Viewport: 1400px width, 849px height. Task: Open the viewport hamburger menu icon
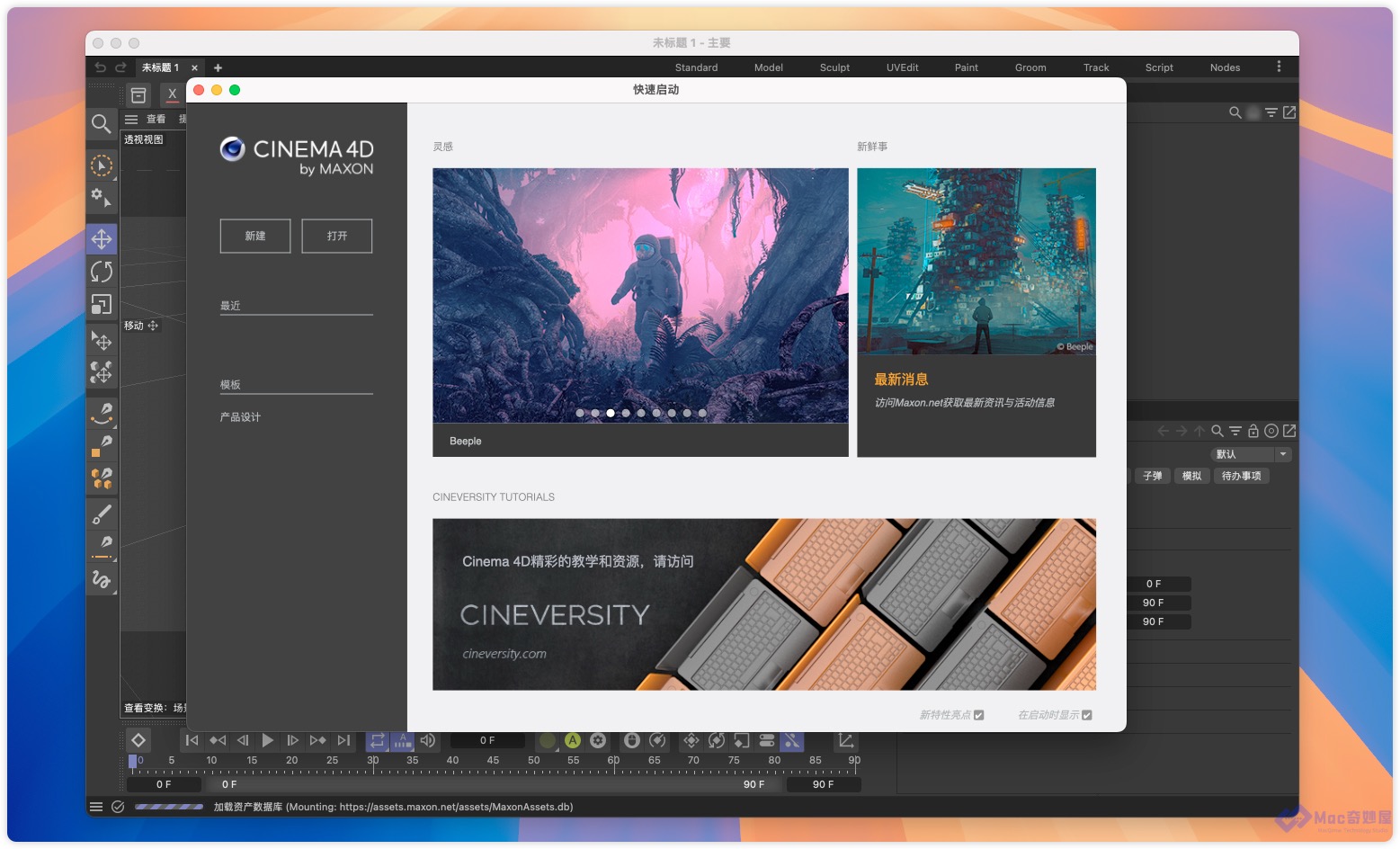point(131,119)
